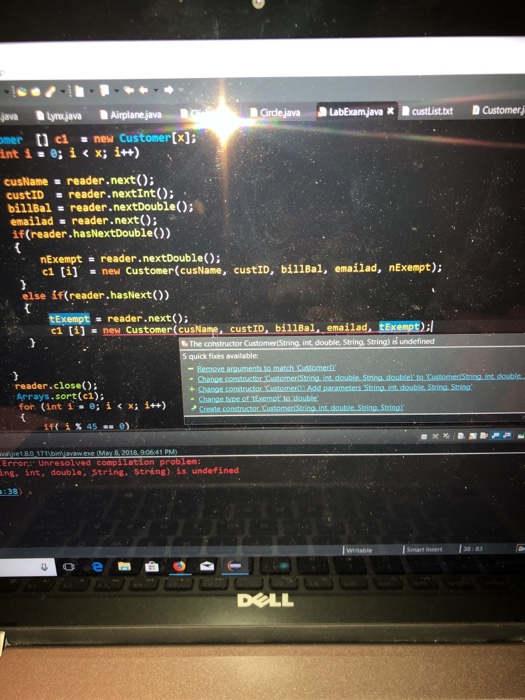This screenshot has height=700, width=525.
Task: Click the page toolbar icon before bookmark icon
Action: pyautogui.click(x=79, y=92)
